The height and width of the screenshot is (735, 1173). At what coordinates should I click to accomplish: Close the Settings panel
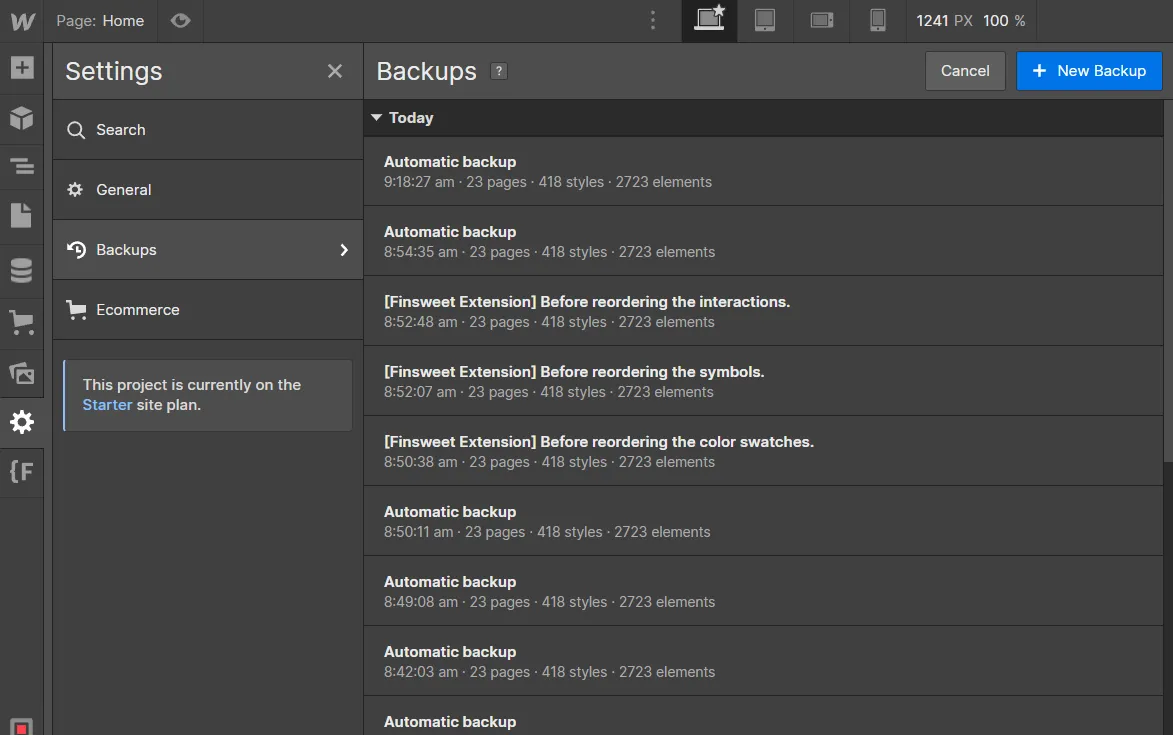[335, 71]
